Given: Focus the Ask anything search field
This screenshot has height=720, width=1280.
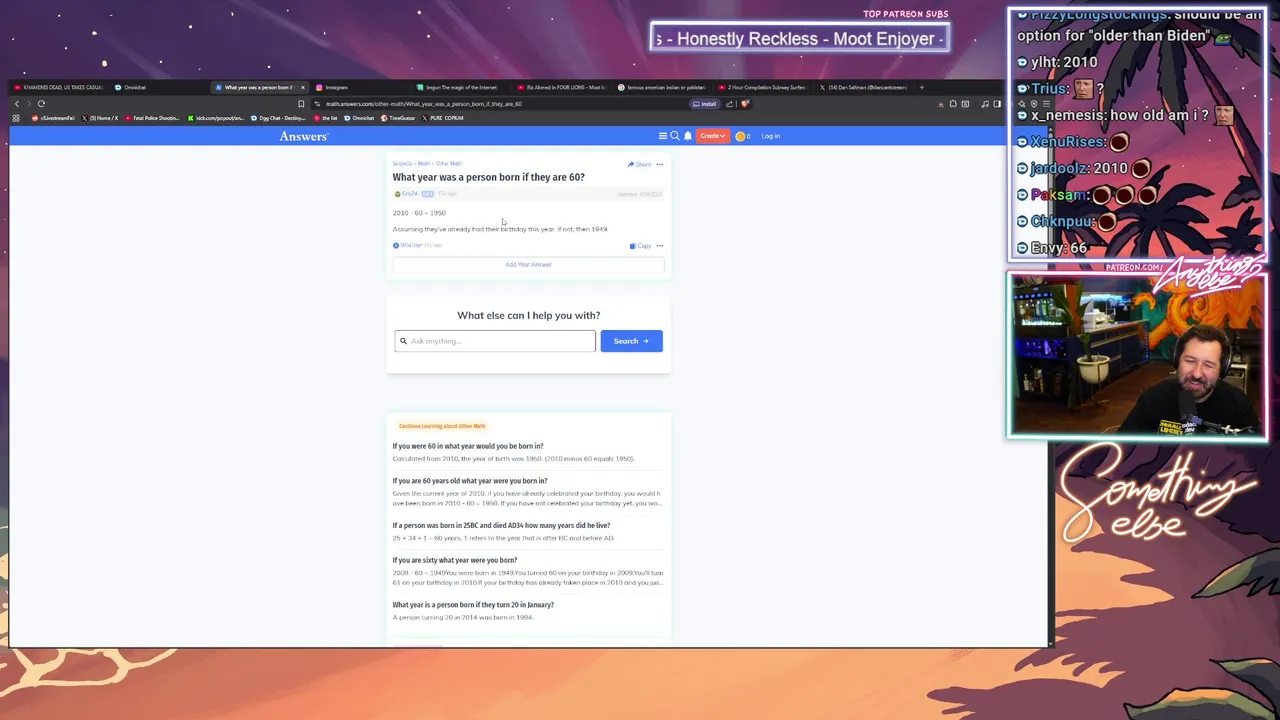Looking at the screenshot, I should (495, 341).
